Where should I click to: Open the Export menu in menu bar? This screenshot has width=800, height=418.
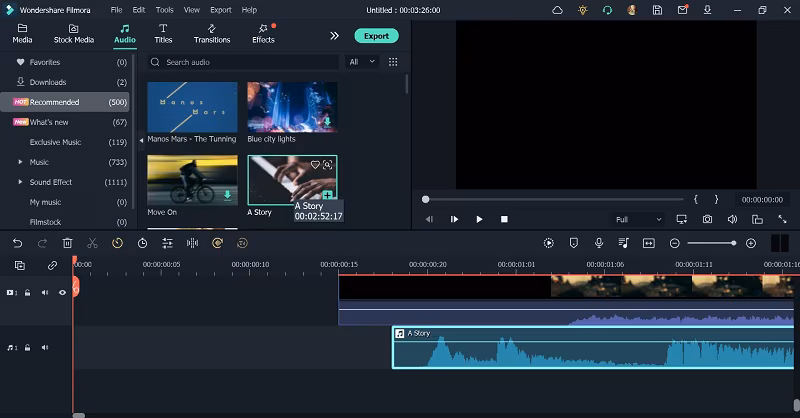click(x=220, y=9)
